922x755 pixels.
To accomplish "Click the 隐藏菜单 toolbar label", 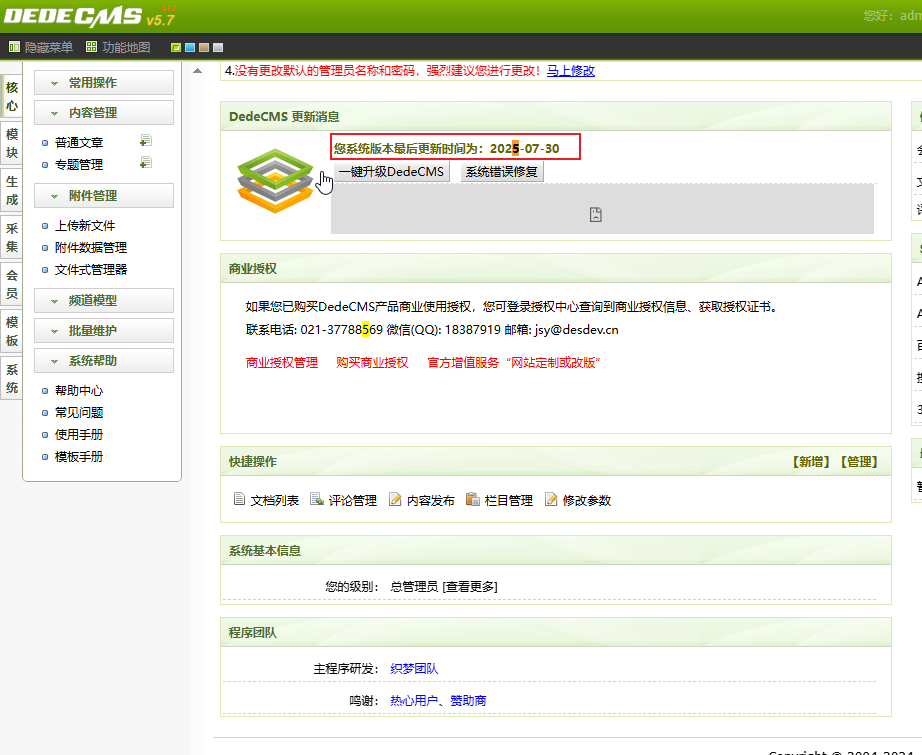I will click(49, 47).
